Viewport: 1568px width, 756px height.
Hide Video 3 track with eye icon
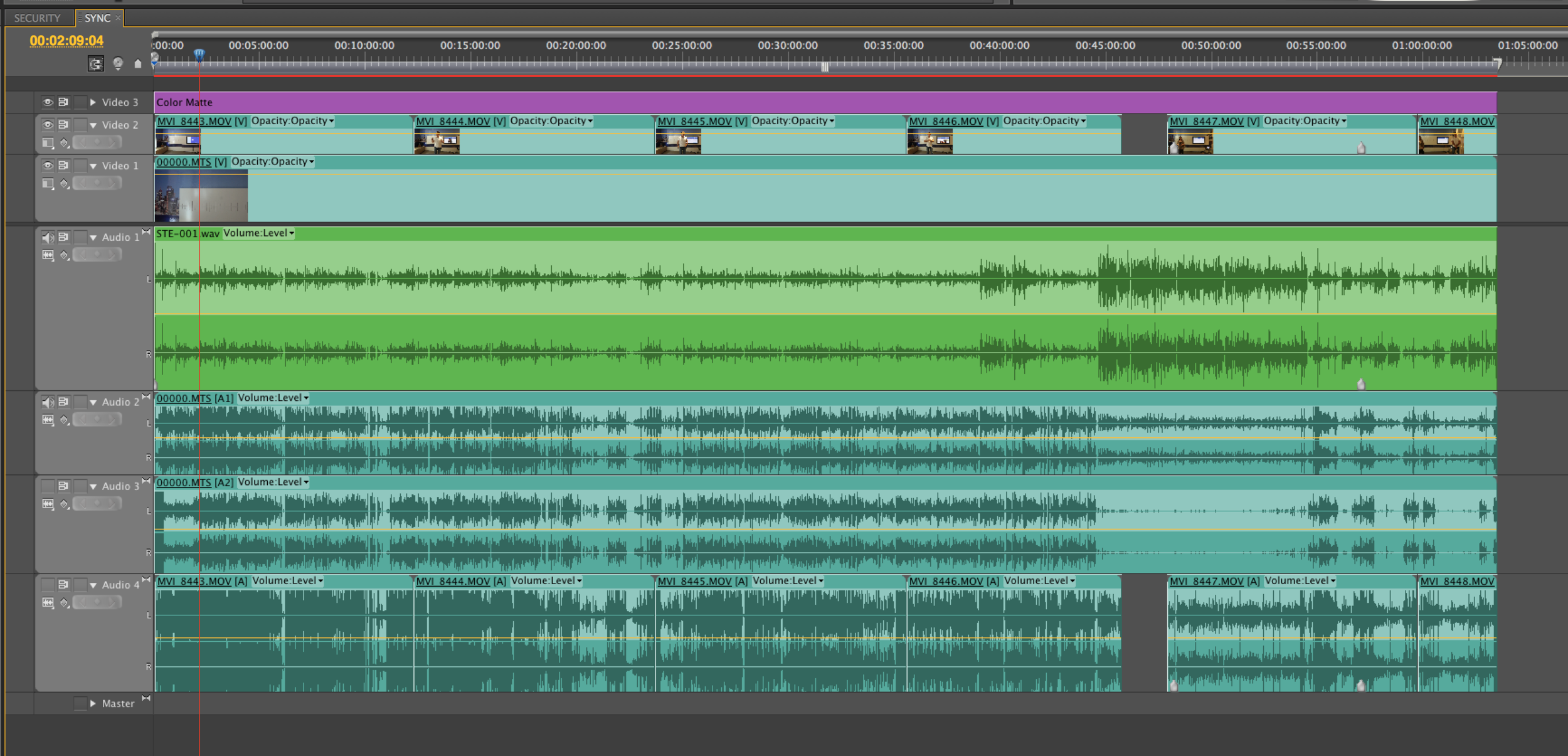pos(48,102)
